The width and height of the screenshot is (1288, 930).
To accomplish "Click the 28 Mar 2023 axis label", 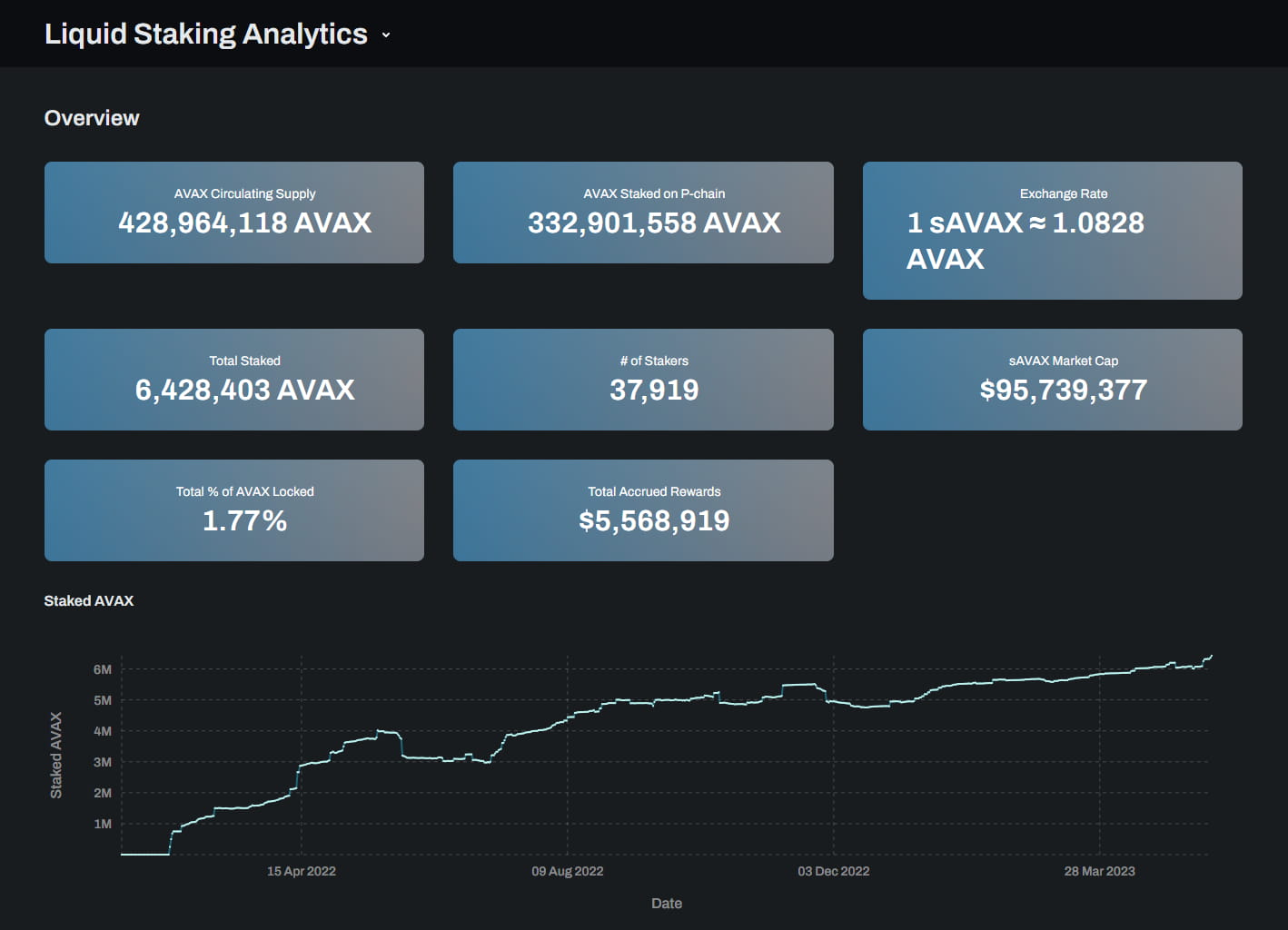I will [1099, 870].
